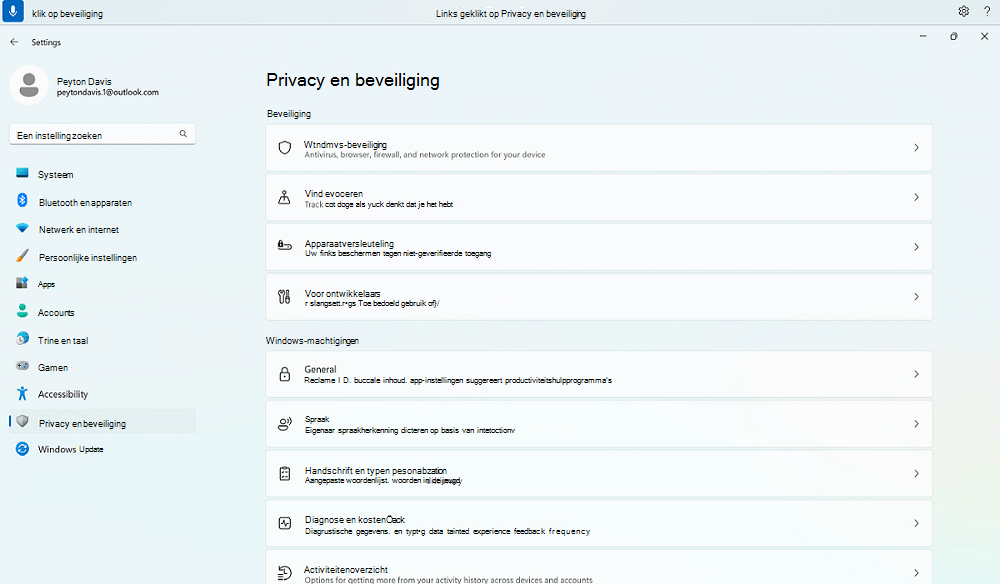Click the Vind evoceren locator icon

click(284, 198)
